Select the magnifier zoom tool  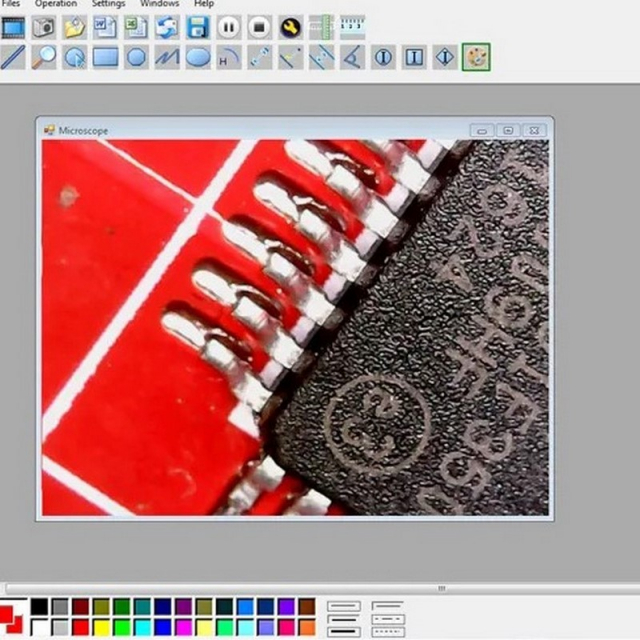(43, 57)
